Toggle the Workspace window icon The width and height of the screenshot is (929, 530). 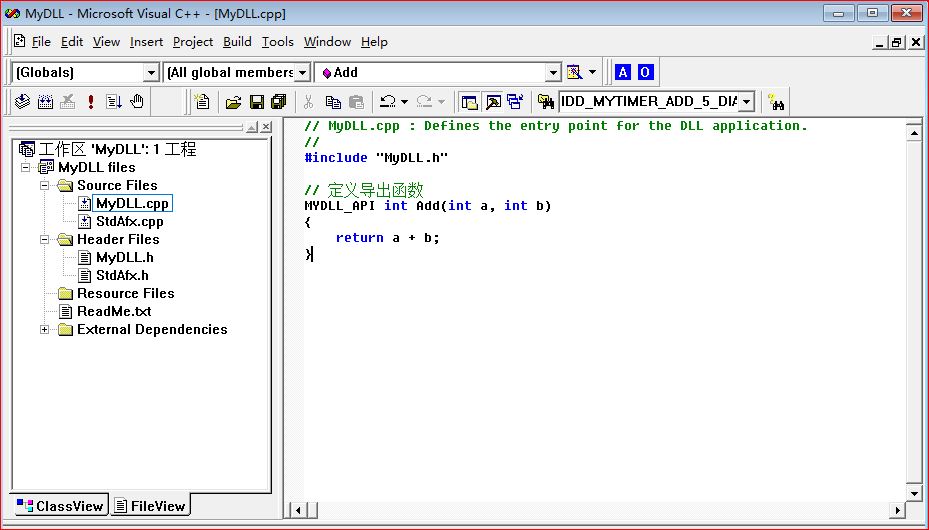point(469,102)
